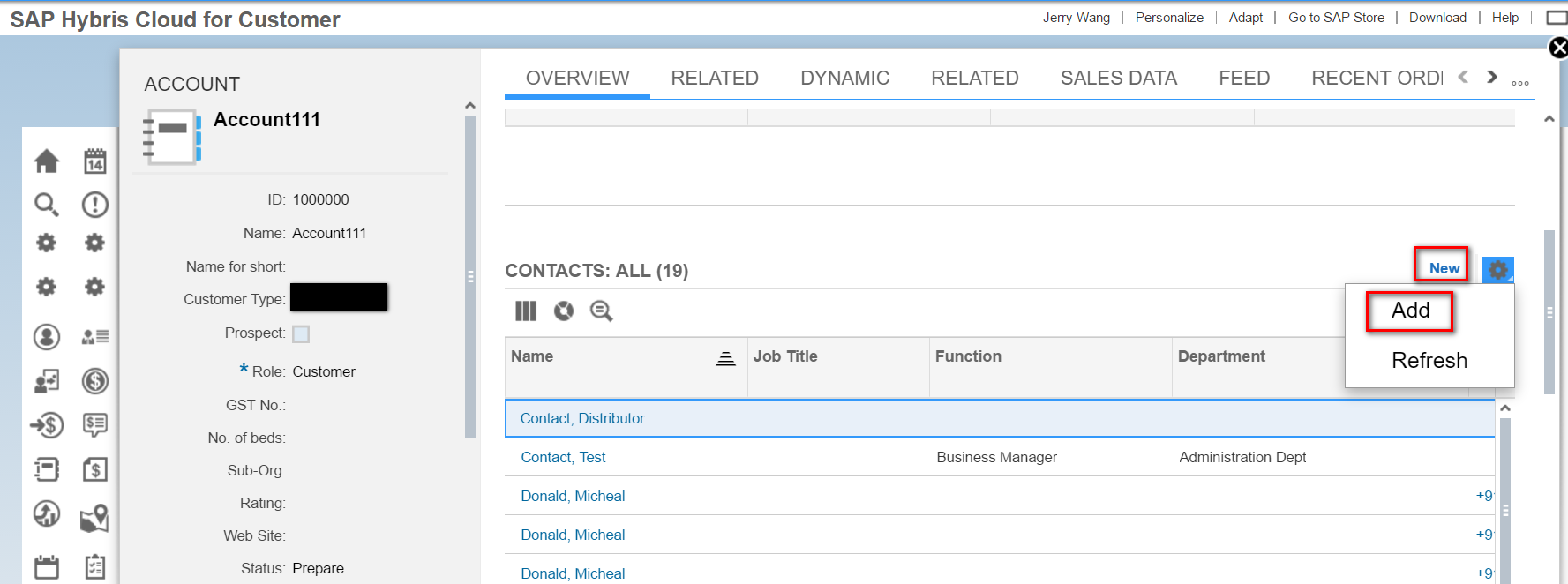The height and width of the screenshot is (584, 1568).
Task: Toggle the Prospect checkbox
Action: (x=301, y=333)
